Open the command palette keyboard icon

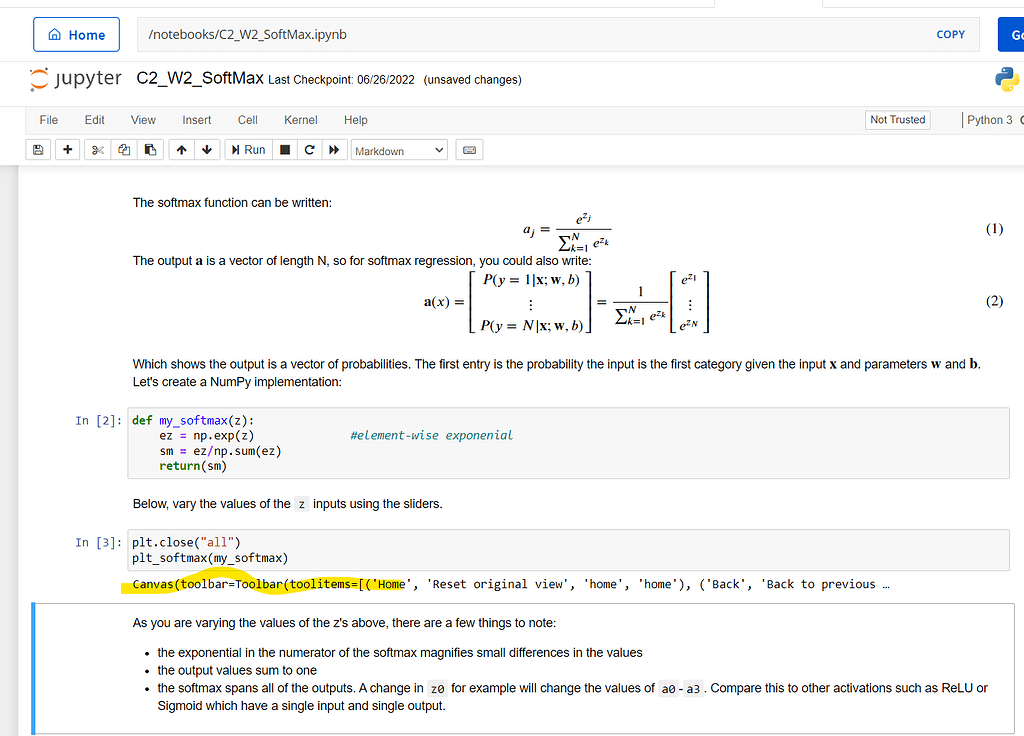click(470, 149)
